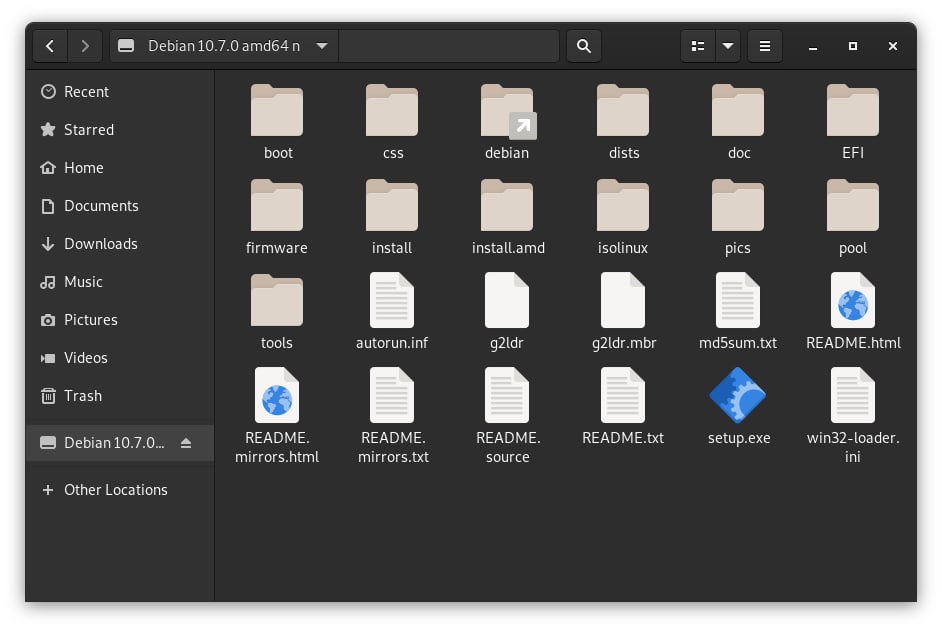Open search with the magnifier button
The width and height of the screenshot is (942, 630).
click(x=583, y=46)
